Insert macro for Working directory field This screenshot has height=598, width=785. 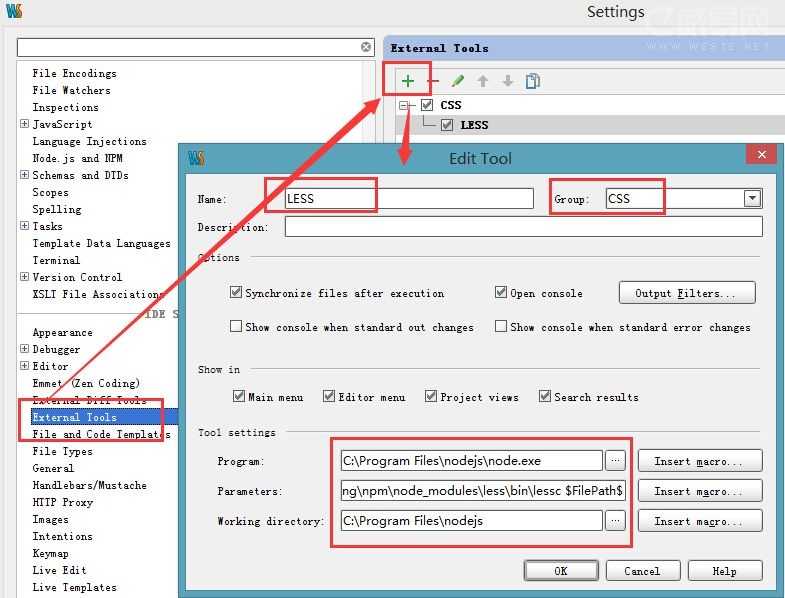pyautogui.click(x=700, y=521)
